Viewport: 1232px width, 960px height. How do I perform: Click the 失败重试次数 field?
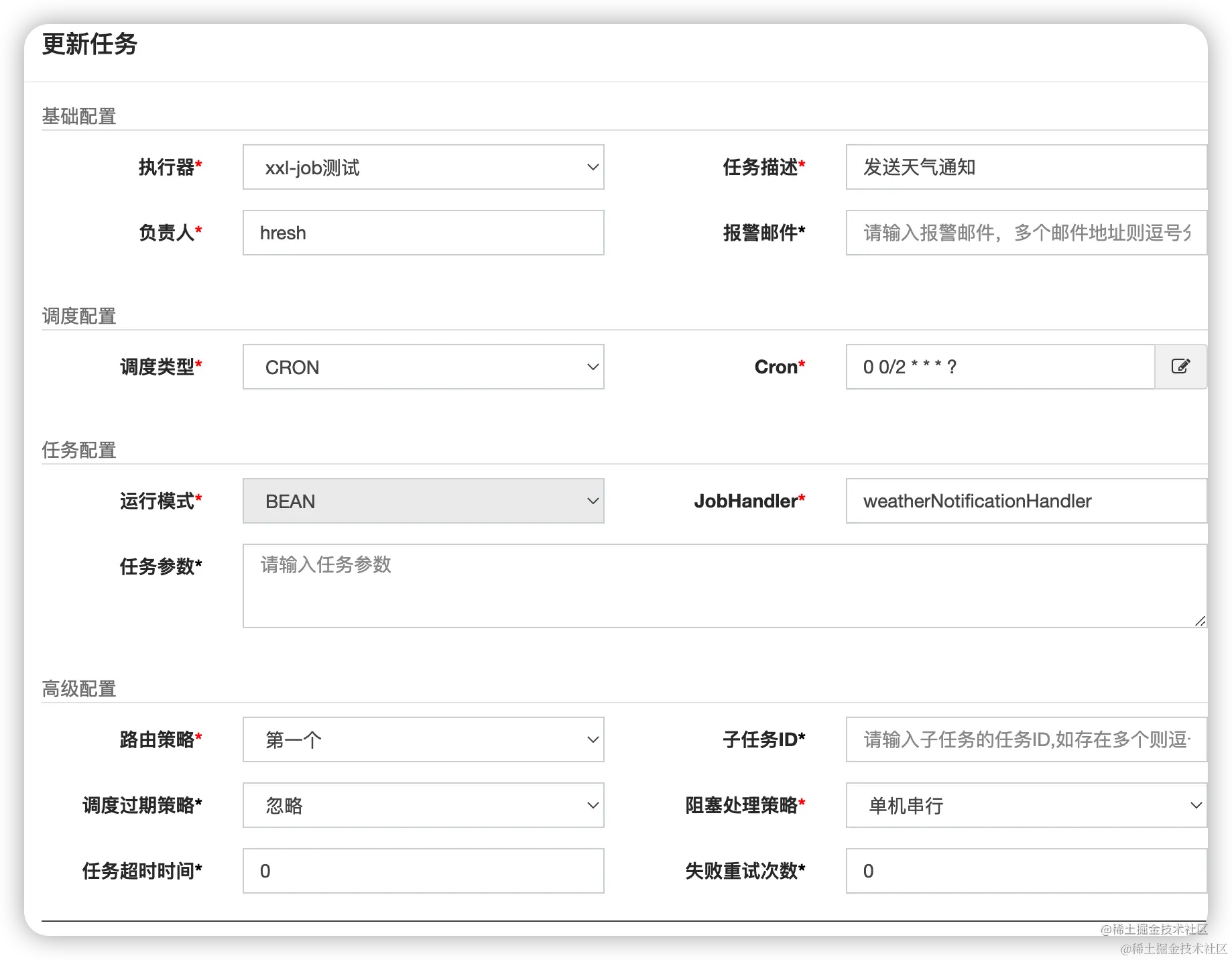pos(1026,871)
